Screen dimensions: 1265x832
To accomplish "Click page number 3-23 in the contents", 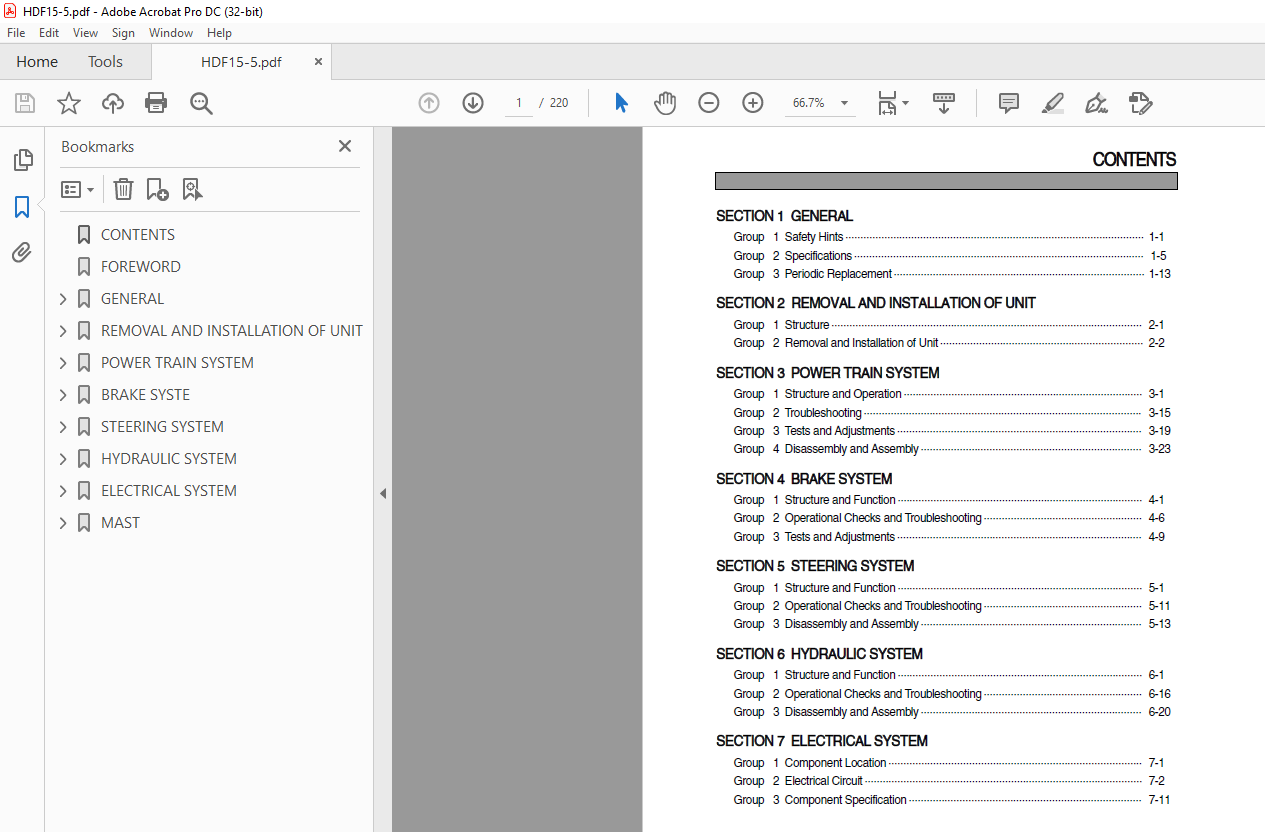I will [x=1159, y=449].
